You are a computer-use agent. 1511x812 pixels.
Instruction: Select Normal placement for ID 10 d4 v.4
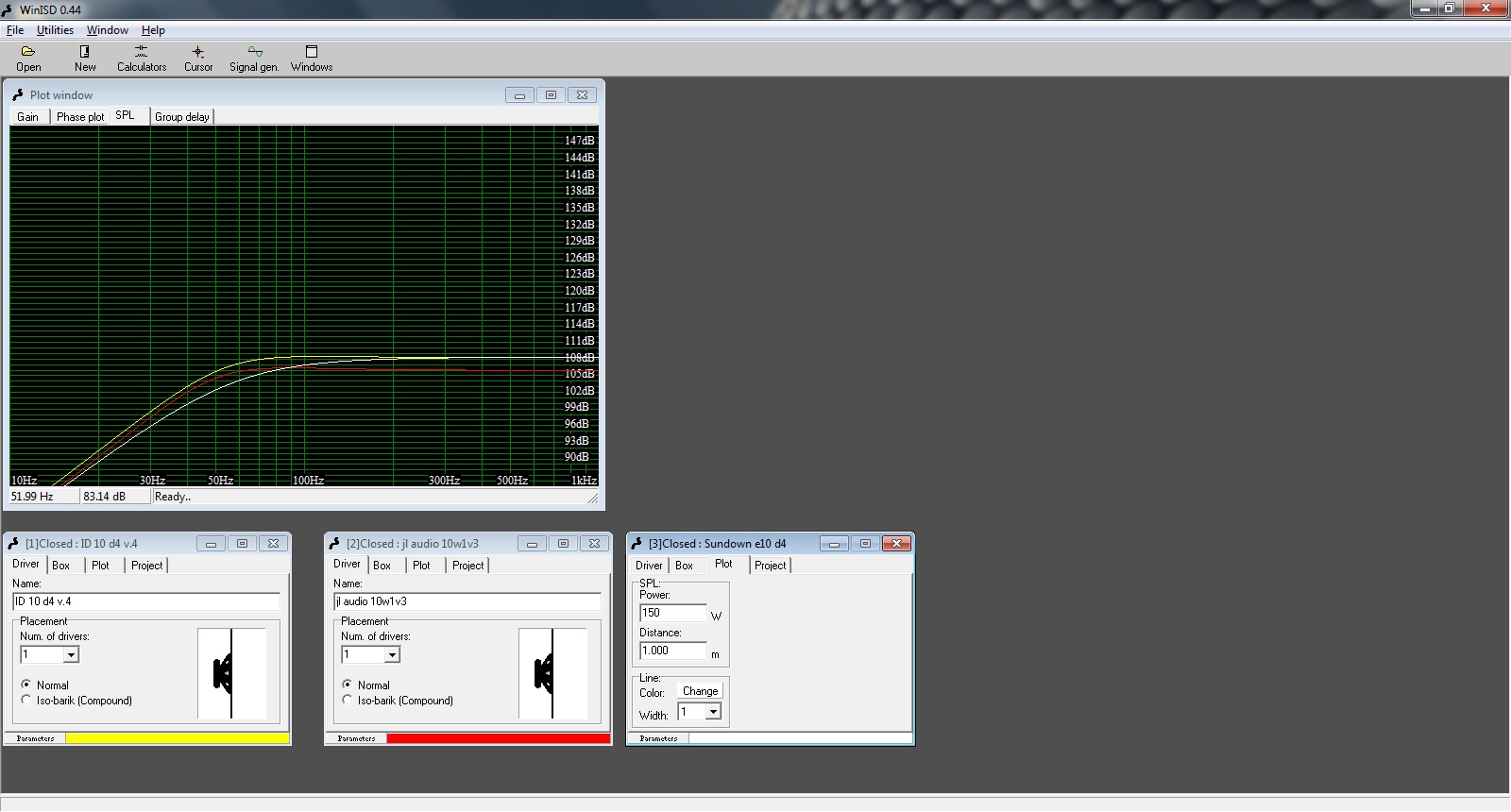[x=26, y=685]
